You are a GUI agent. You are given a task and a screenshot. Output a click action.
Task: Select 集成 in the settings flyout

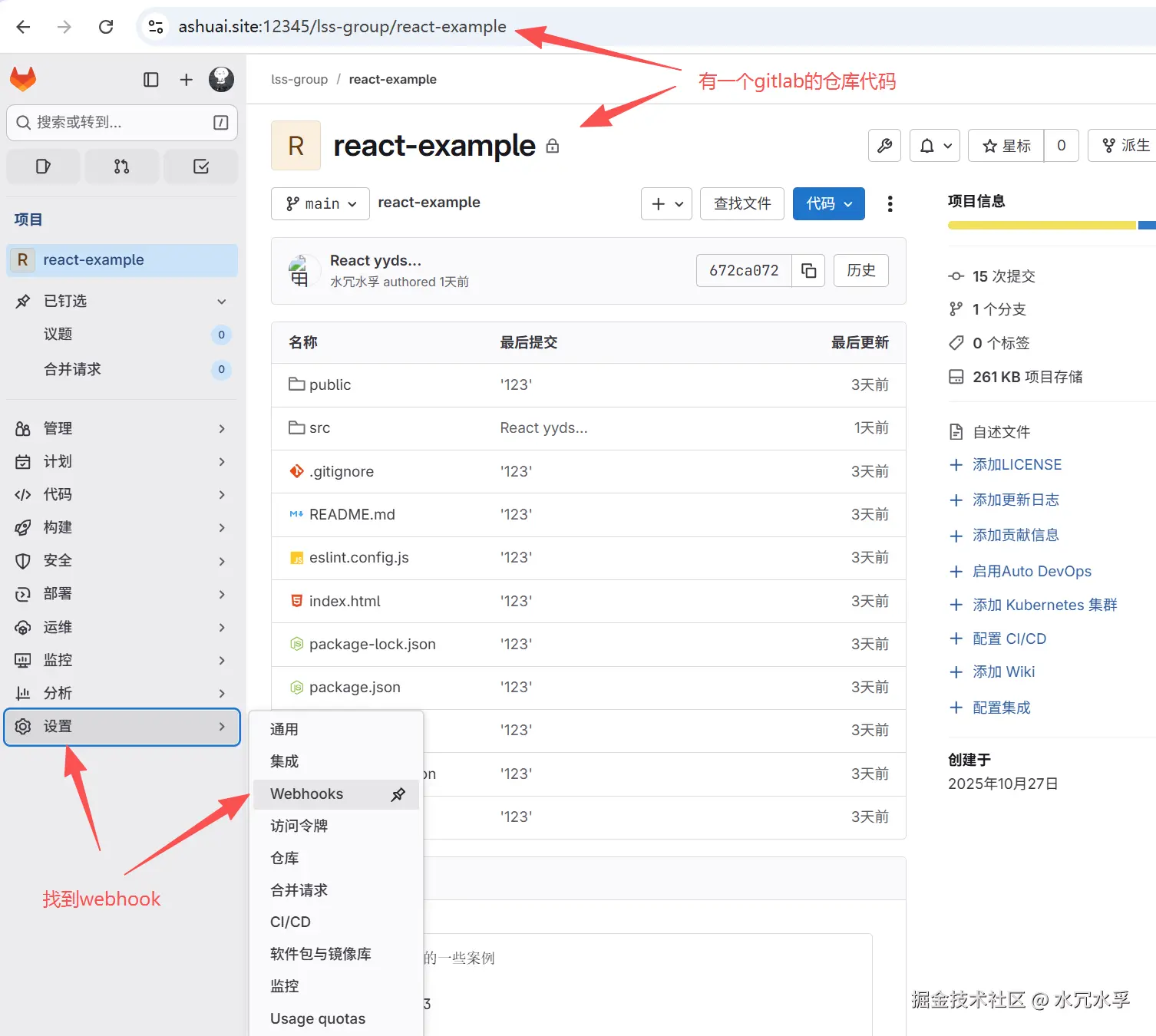(x=336, y=762)
